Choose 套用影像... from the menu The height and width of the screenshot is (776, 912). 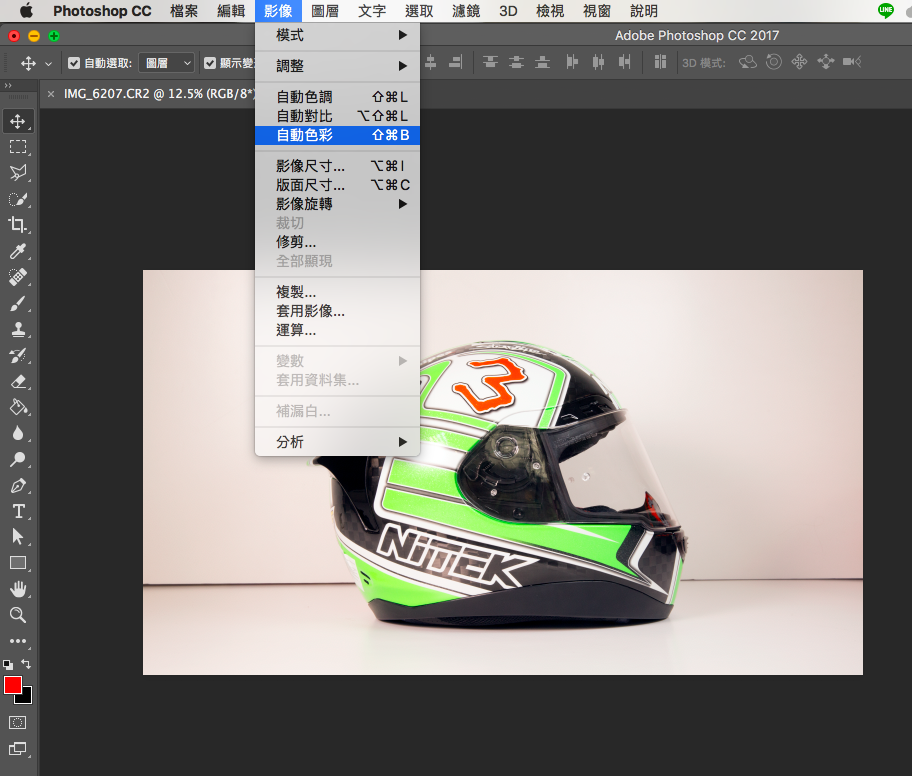point(337,311)
